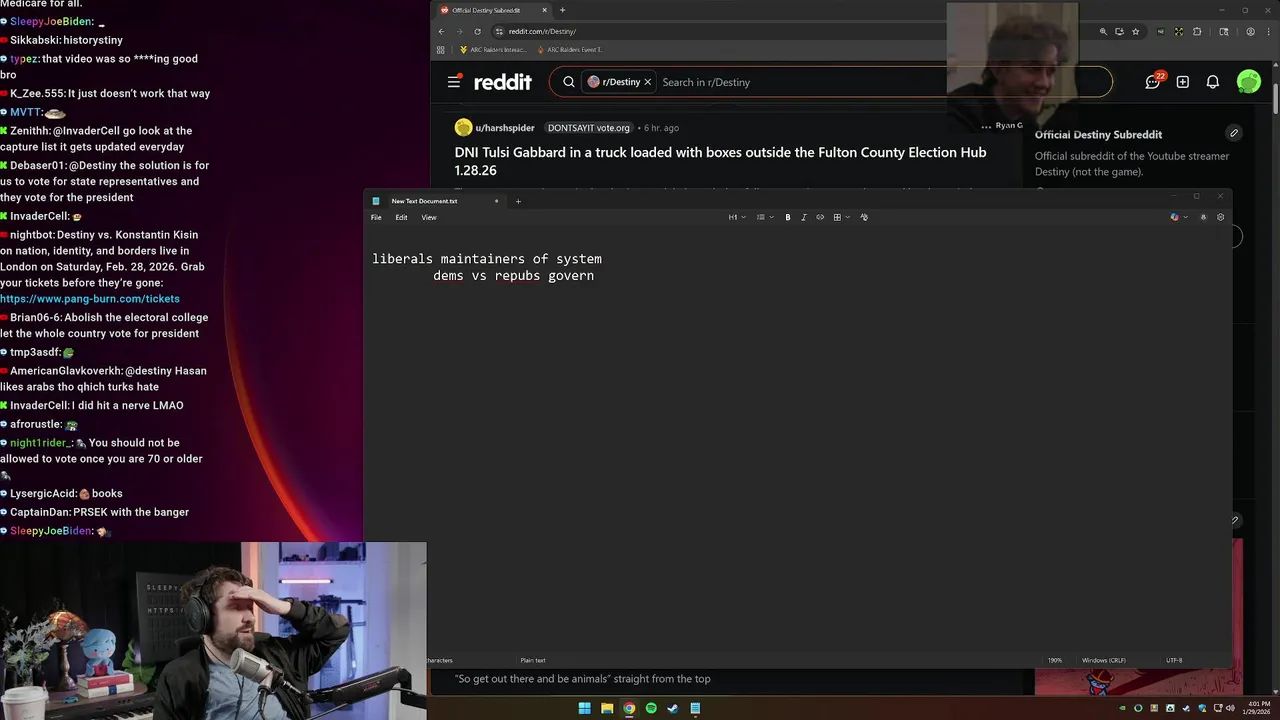Switch to Notepad on the taskbar
Image resolution: width=1280 pixels, height=720 pixels.
click(x=695, y=708)
